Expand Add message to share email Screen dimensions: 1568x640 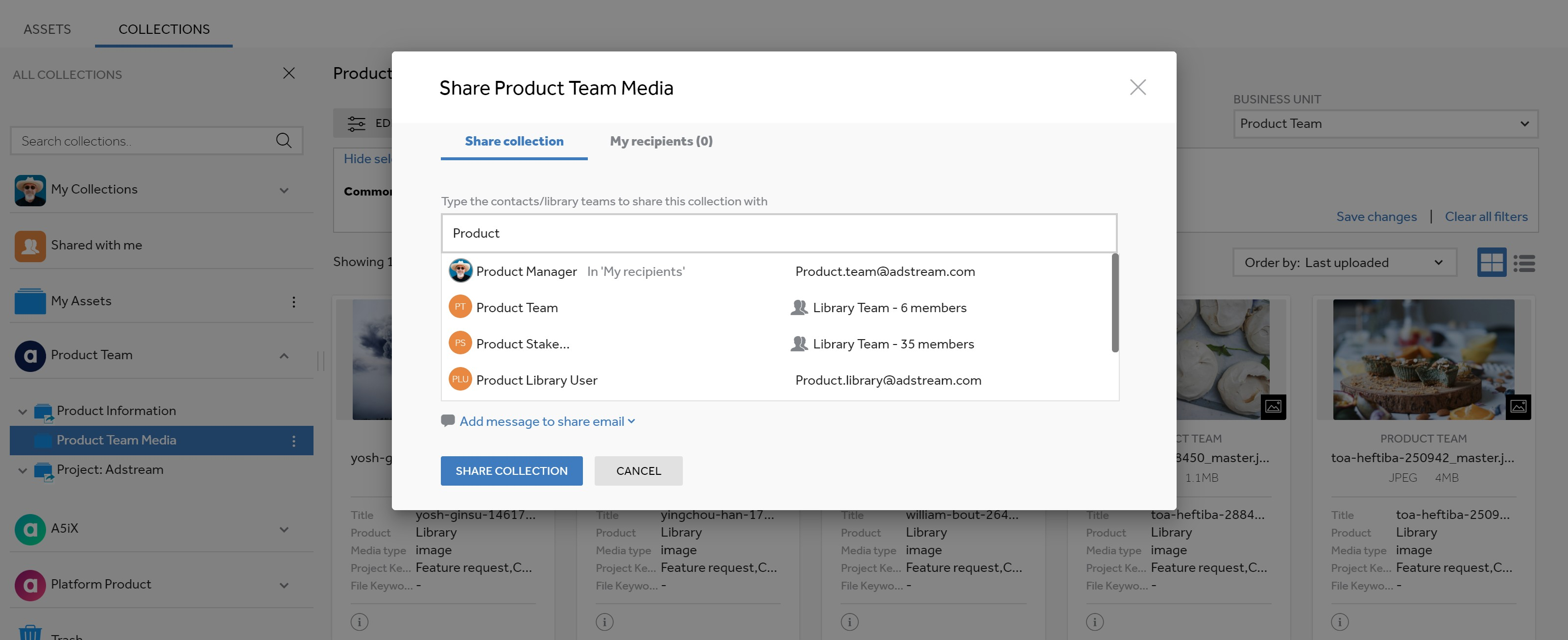[x=547, y=421]
